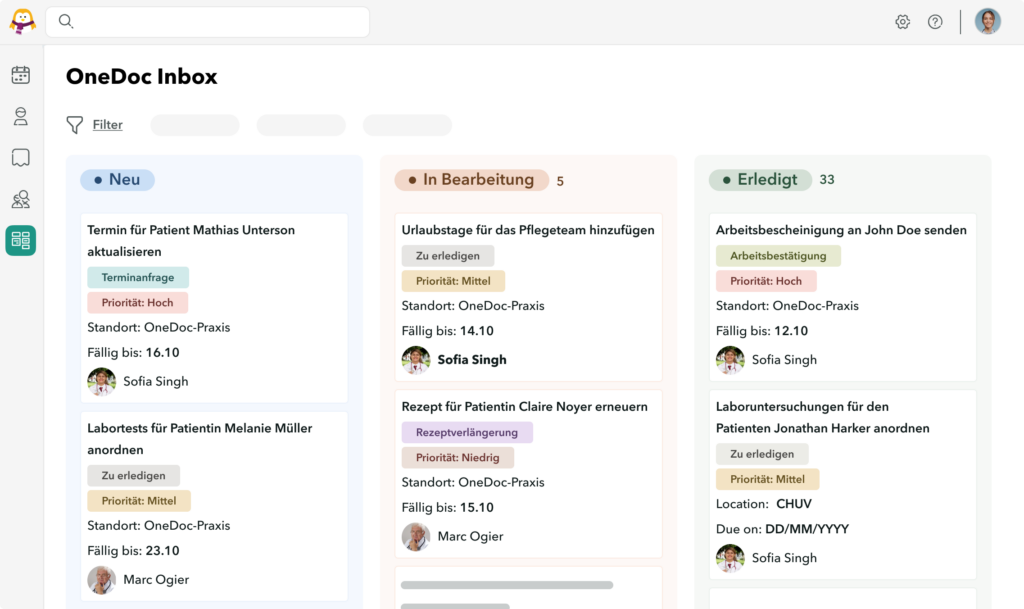Click Priorität: Mittel tag on Müller card
Screen dimensions: 1024x609
[x=138, y=501]
